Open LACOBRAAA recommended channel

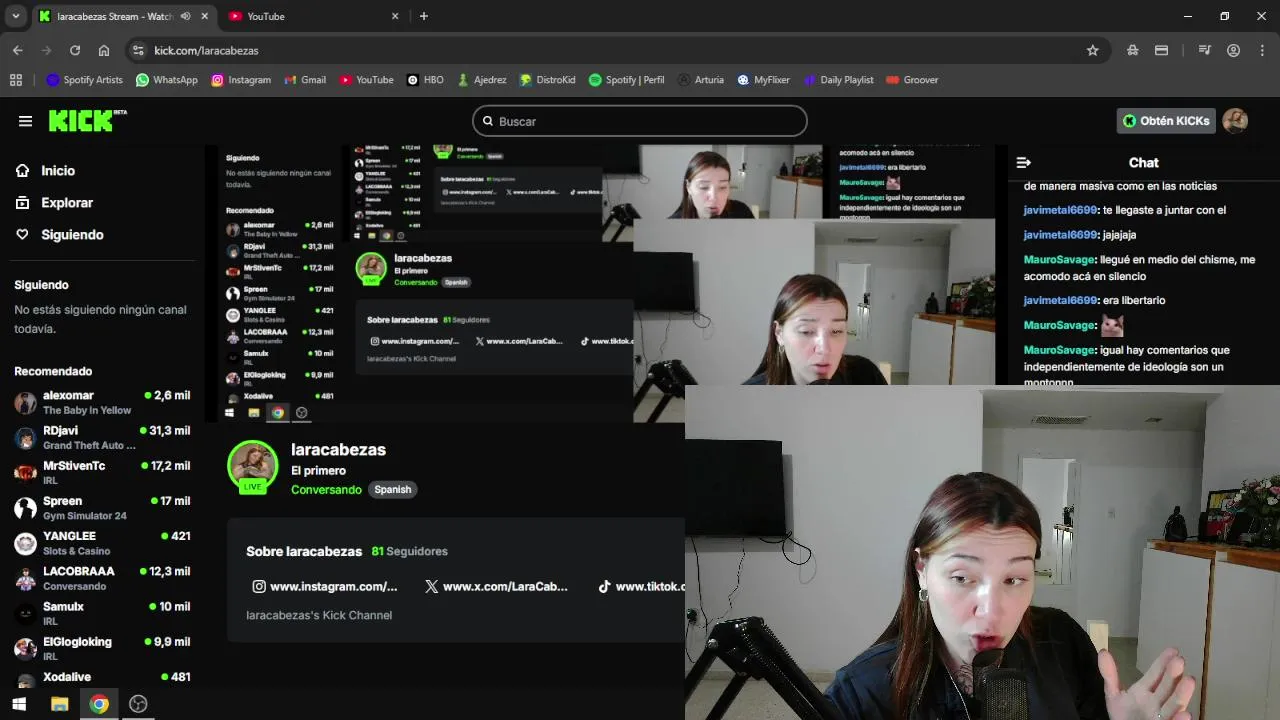click(102, 578)
